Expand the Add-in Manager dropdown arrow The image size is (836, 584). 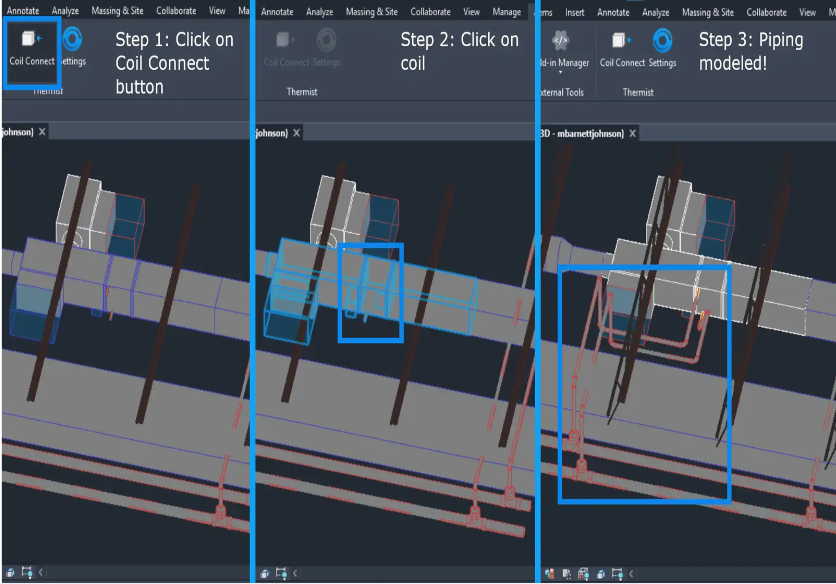[x=560, y=72]
